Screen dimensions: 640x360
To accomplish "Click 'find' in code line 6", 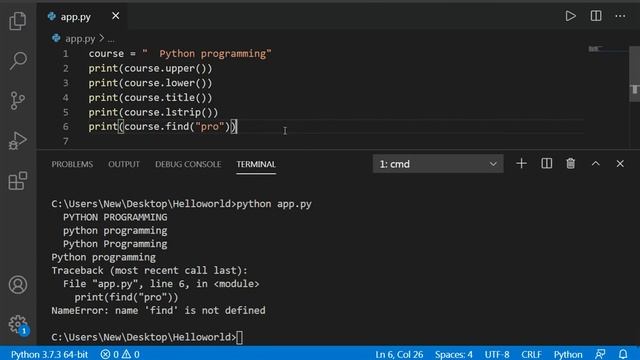I will coord(177,127).
